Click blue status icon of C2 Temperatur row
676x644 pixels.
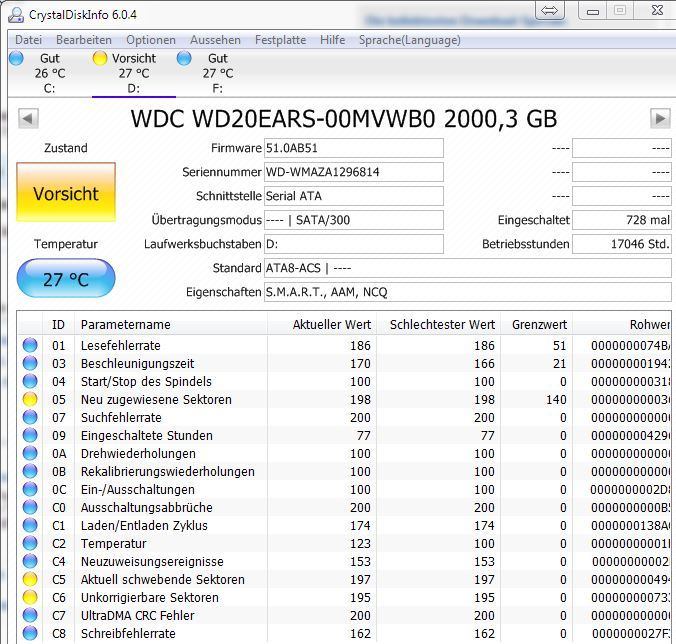point(30,544)
